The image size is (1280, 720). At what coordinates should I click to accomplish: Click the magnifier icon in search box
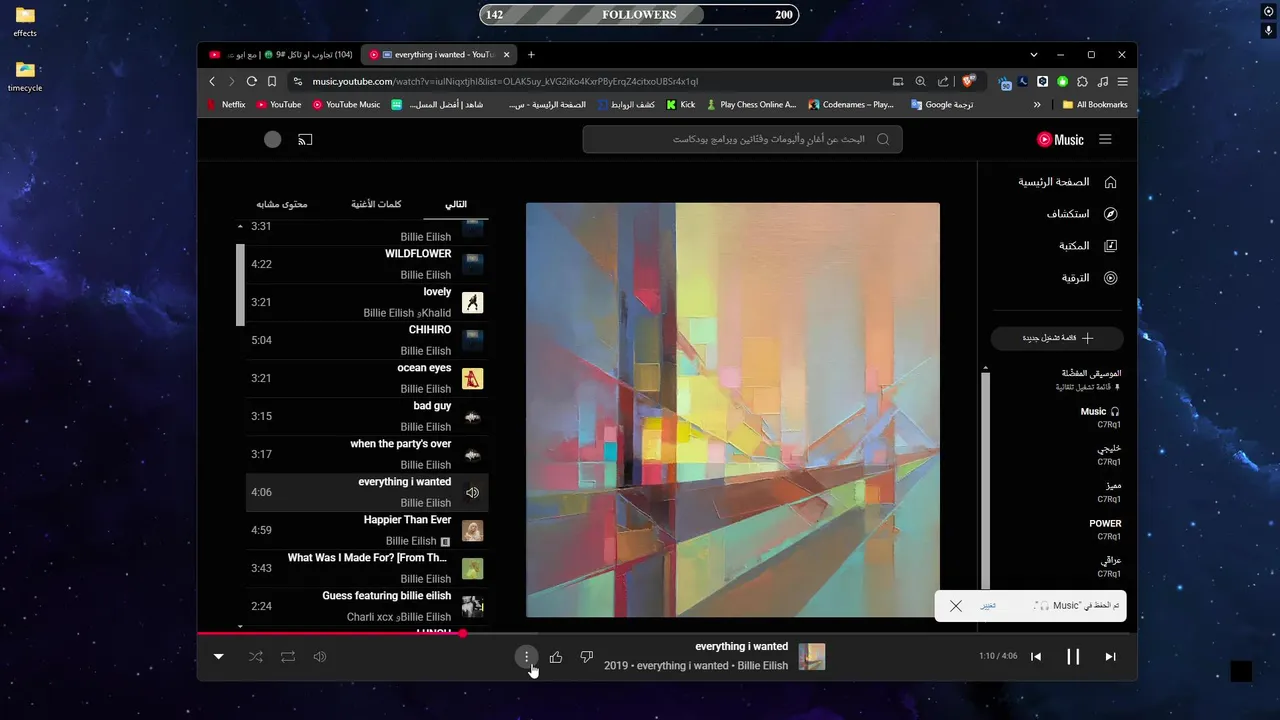pyautogui.click(x=883, y=139)
